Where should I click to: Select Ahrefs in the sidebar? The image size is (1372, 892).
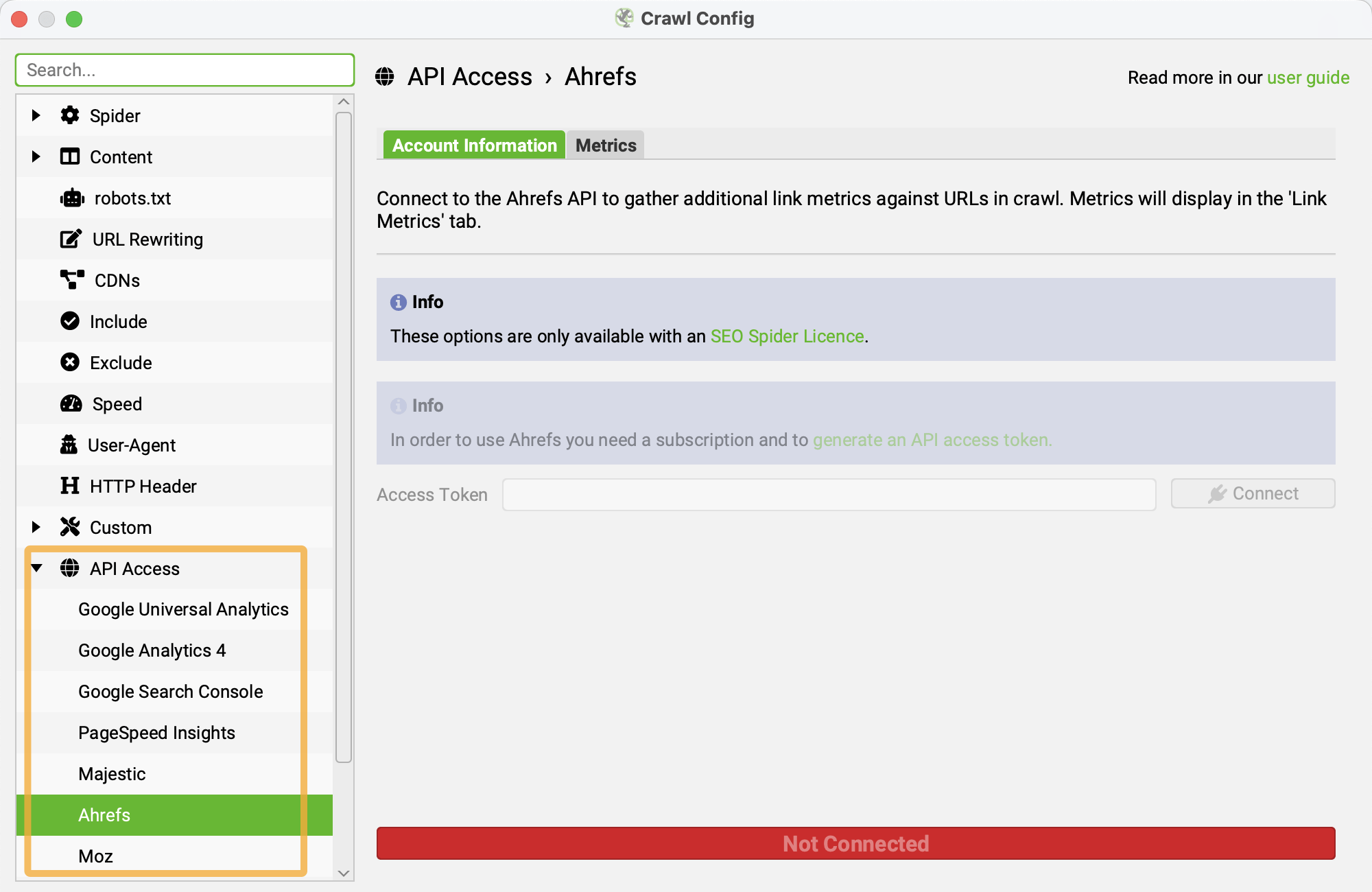[x=174, y=815]
